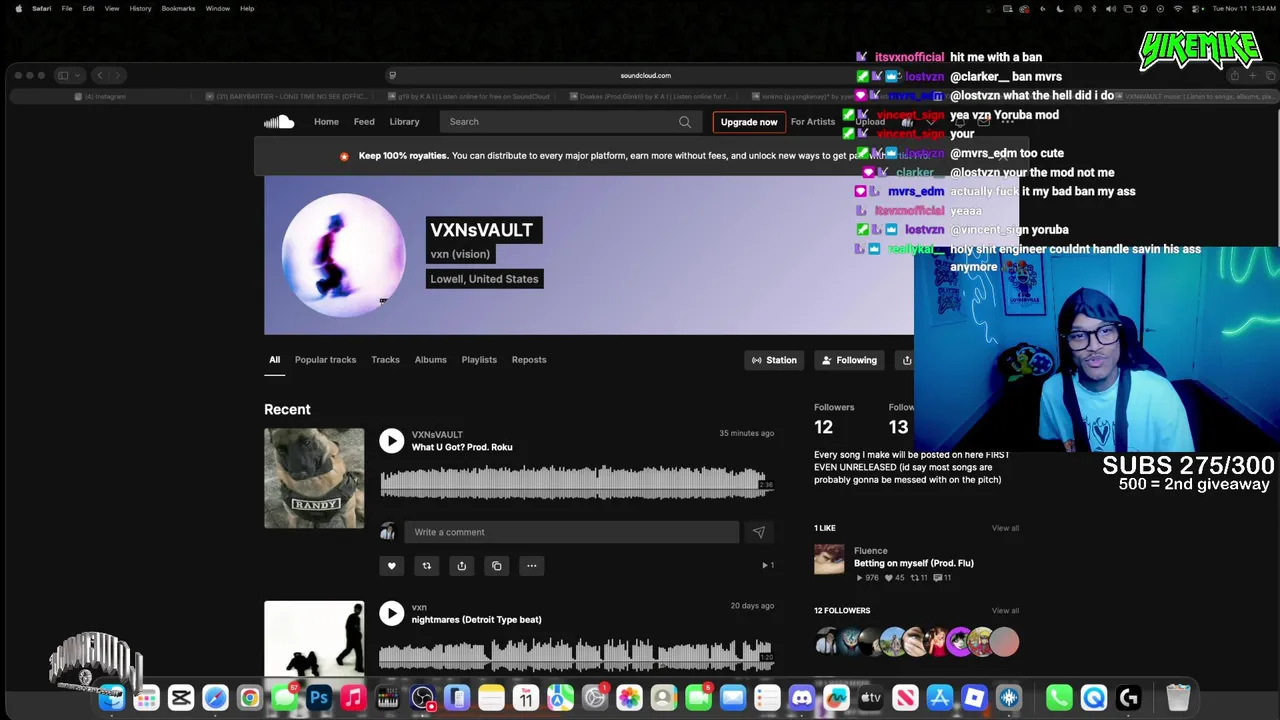Image resolution: width=1280 pixels, height=720 pixels.
Task: Open the Safari sidebar dropdown chevron
Action: (x=77, y=75)
